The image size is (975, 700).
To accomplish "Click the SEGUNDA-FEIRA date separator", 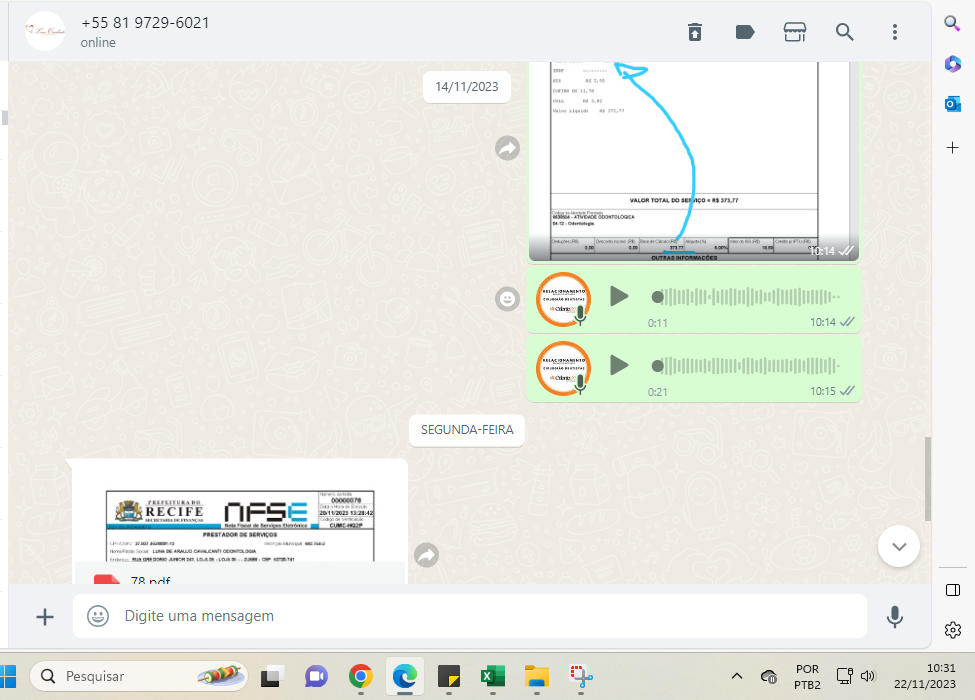I will (467, 430).
